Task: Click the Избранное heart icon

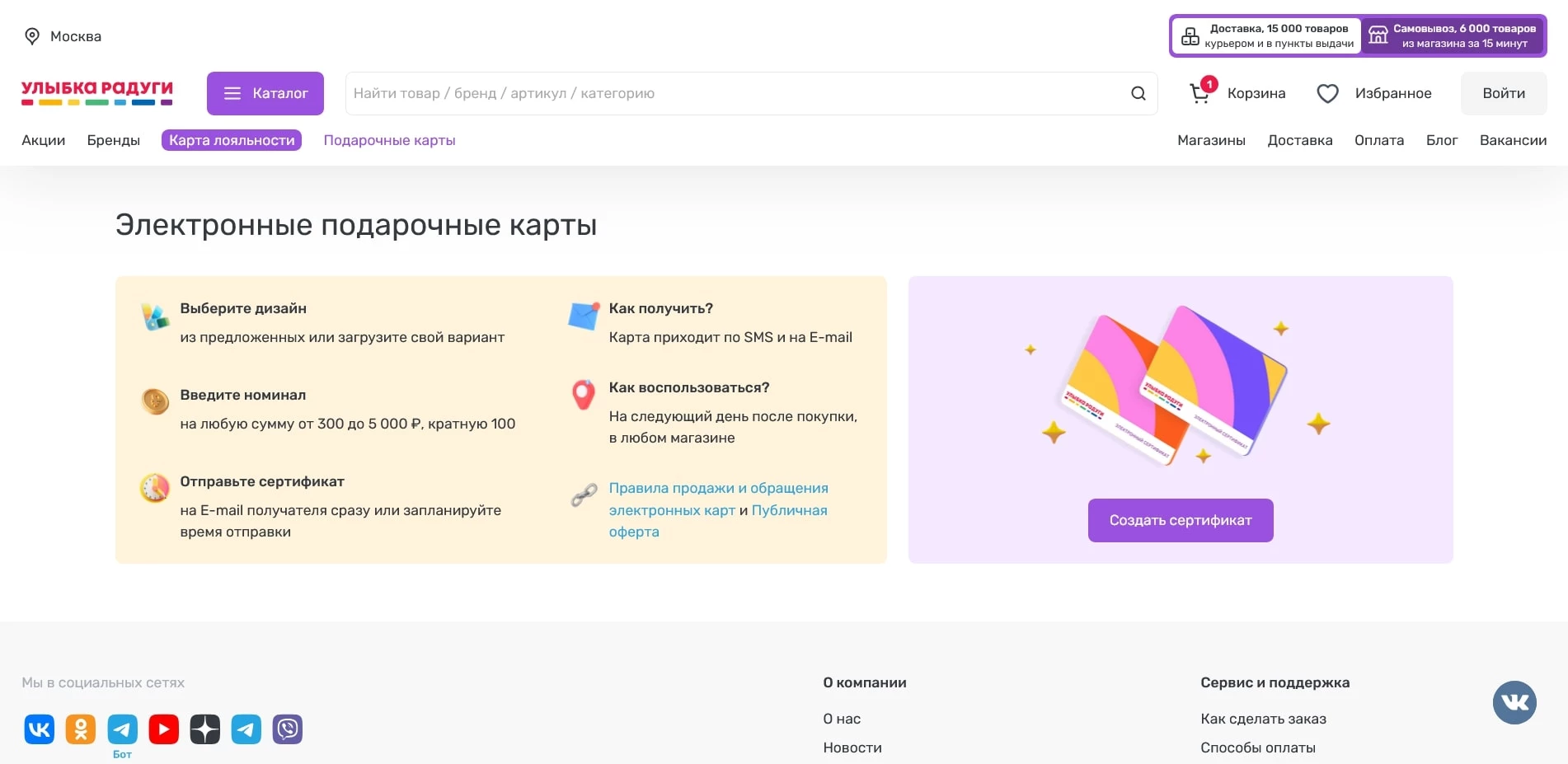Action: coord(1327,93)
